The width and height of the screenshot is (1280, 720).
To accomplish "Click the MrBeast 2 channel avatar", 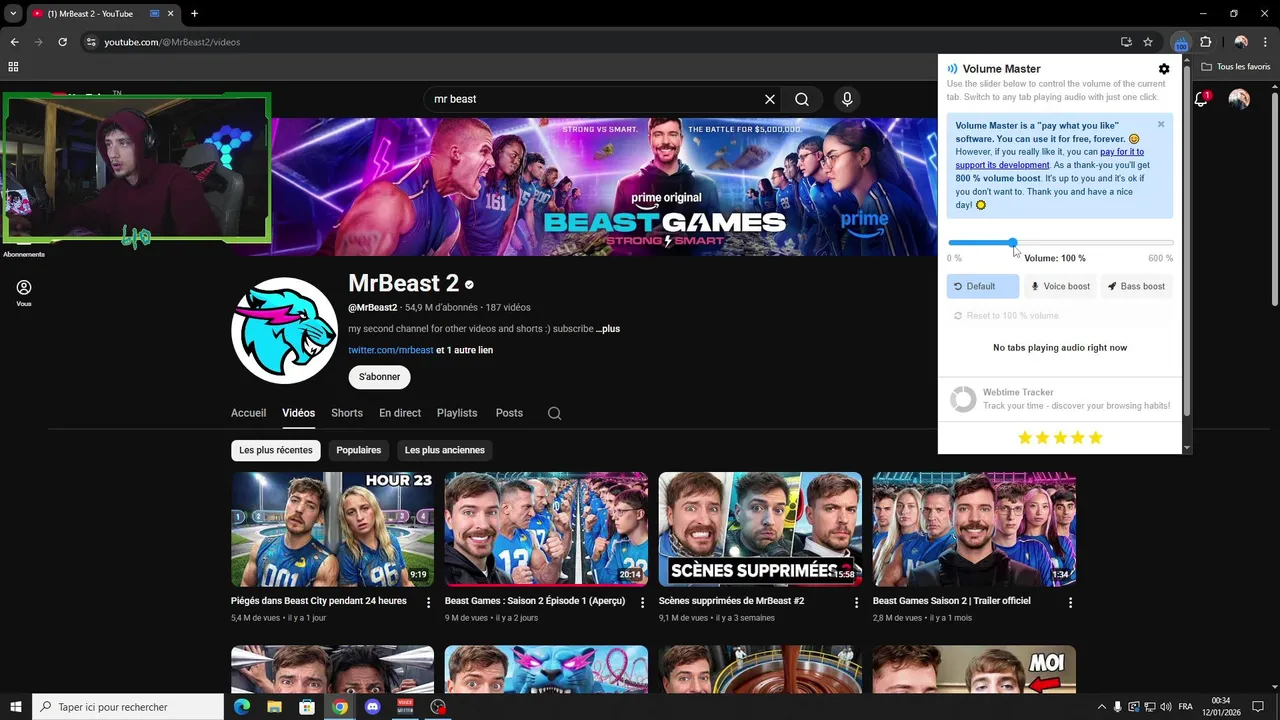I will pos(284,331).
